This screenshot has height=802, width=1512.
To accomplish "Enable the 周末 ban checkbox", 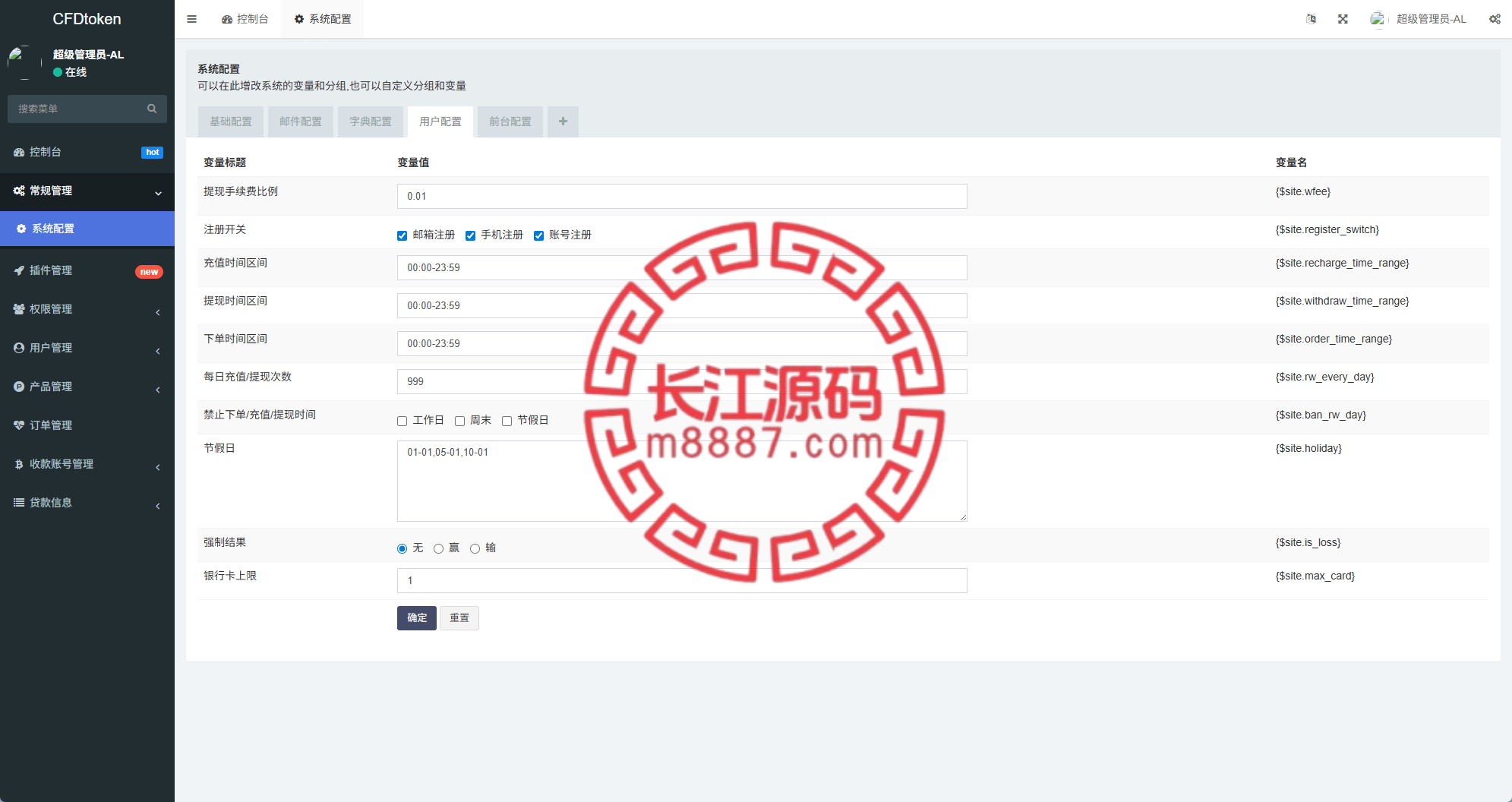I will click(459, 421).
